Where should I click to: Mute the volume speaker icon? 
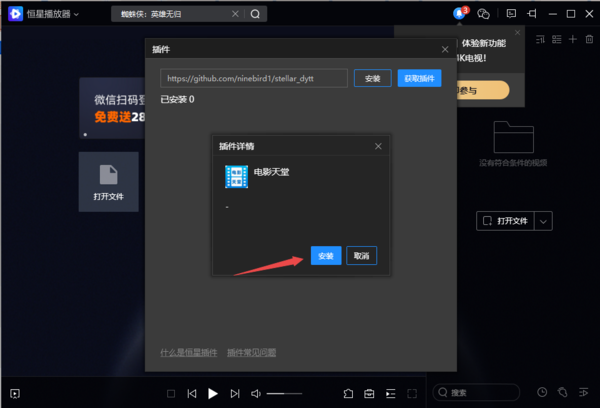pos(256,393)
